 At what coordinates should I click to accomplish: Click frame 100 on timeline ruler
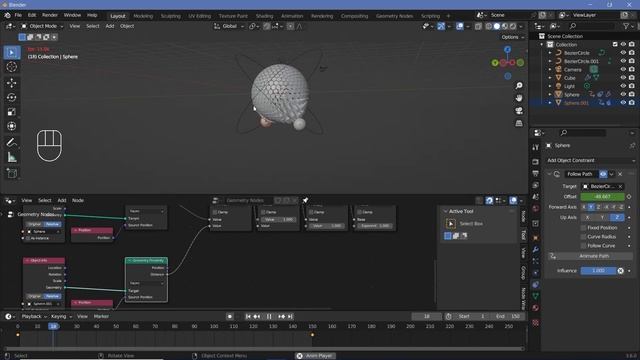pos(214,327)
